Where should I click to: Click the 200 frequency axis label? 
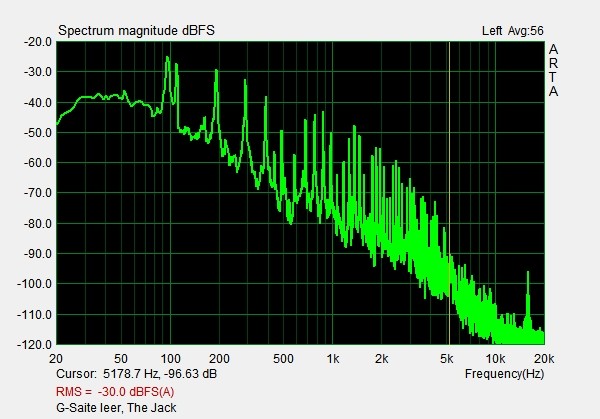219,359
